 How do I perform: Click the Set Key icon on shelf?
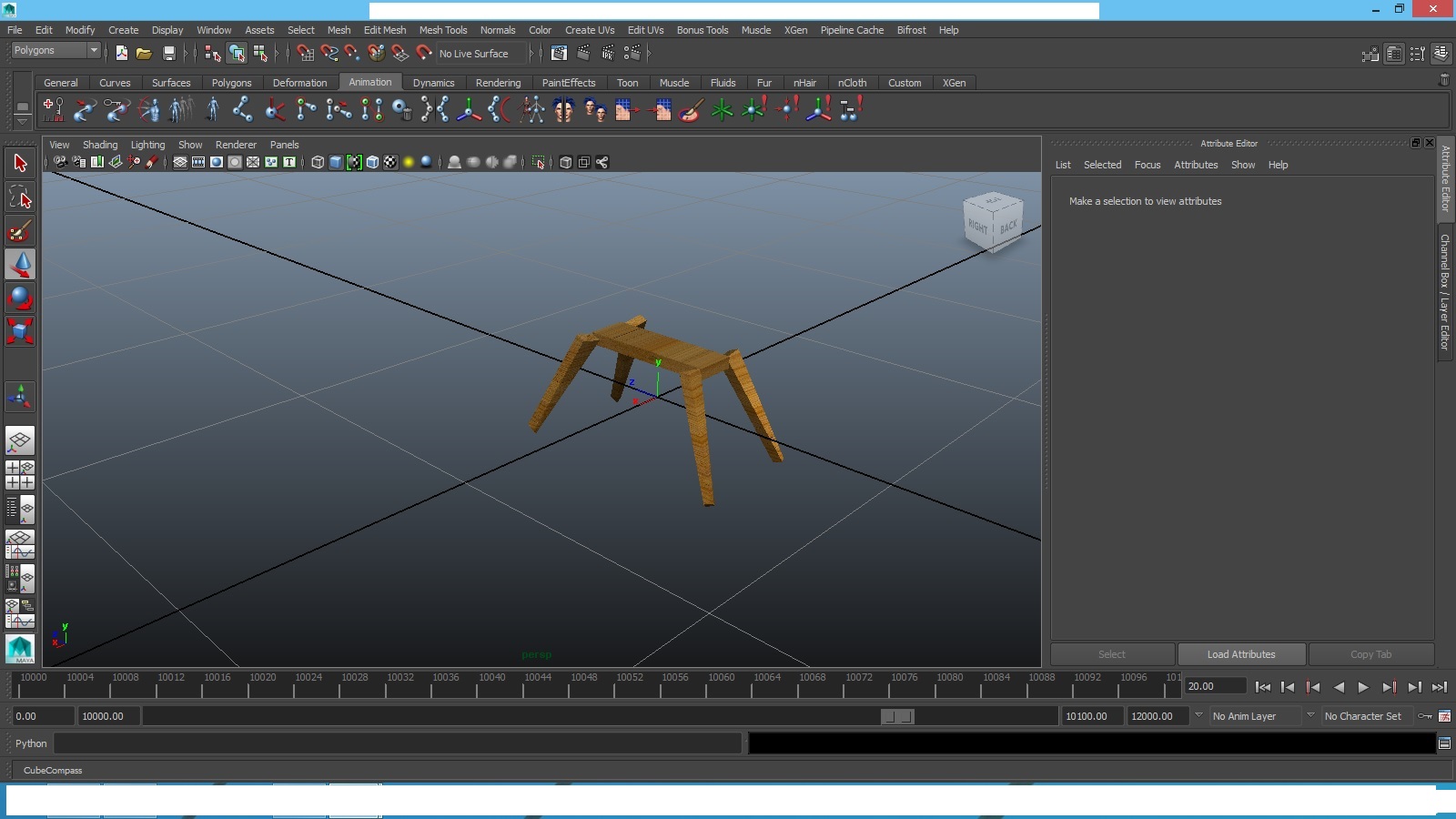click(53, 110)
